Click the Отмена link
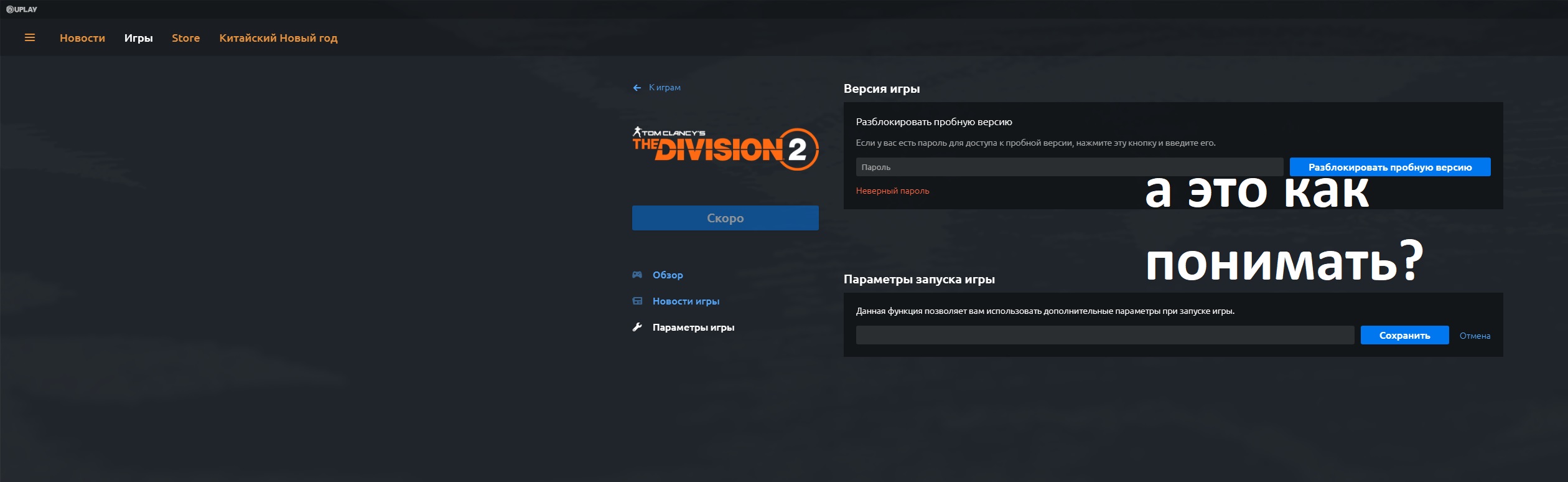 [x=1475, y=336]
